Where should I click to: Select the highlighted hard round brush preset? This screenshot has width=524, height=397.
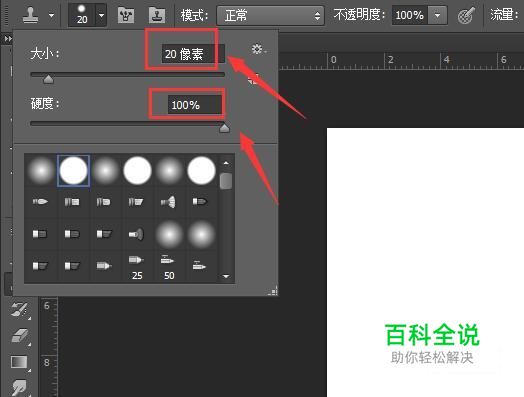[73, 170]
